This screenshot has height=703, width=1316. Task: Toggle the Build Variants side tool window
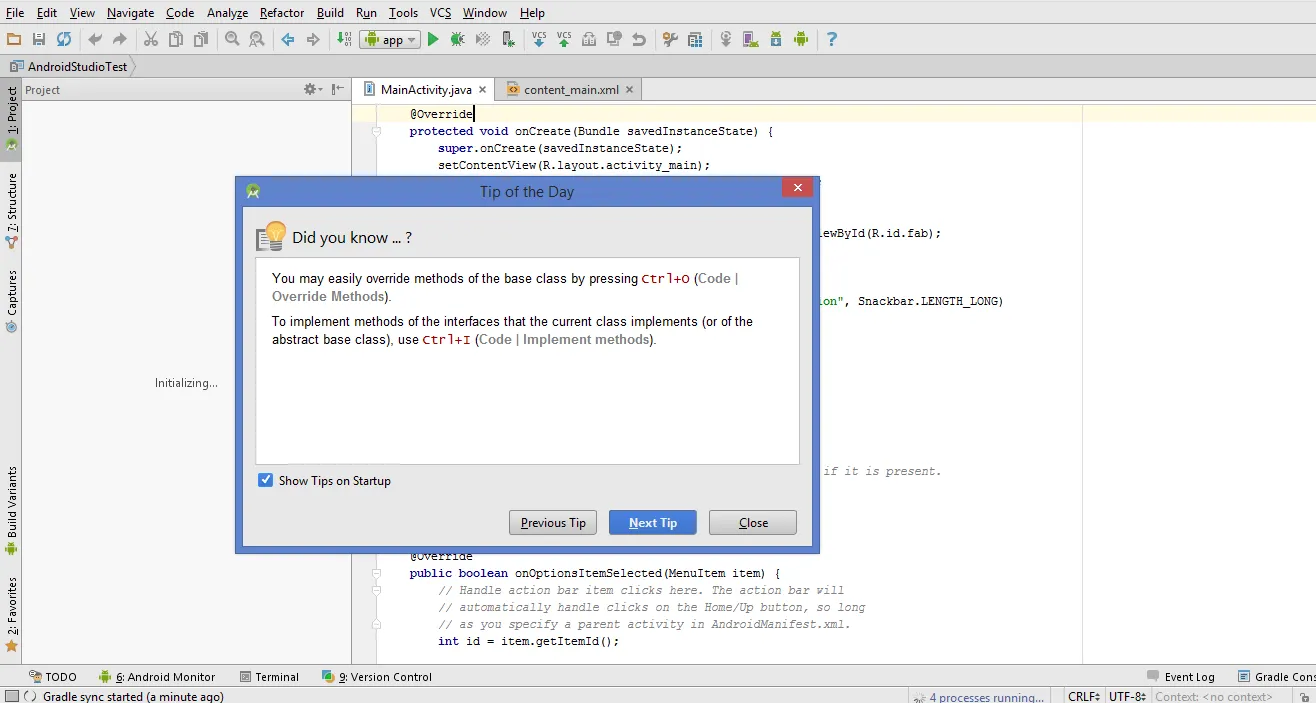[12, 510]
